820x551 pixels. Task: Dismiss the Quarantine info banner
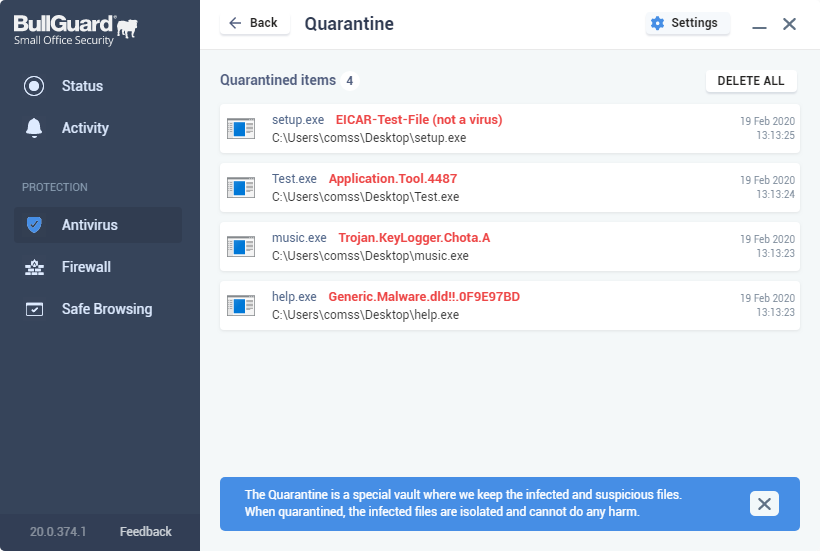(764, 504)
